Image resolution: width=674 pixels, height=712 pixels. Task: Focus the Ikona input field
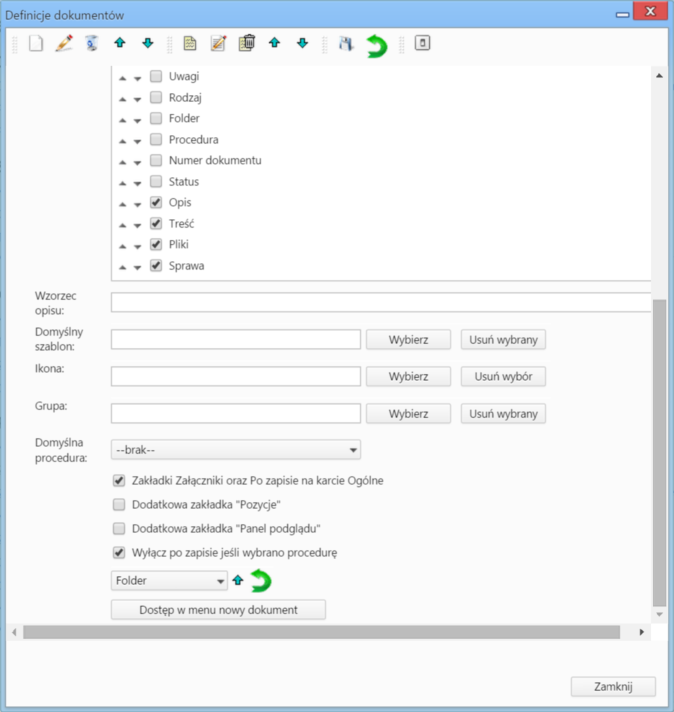pyautogui.click(x=236, y=376)
